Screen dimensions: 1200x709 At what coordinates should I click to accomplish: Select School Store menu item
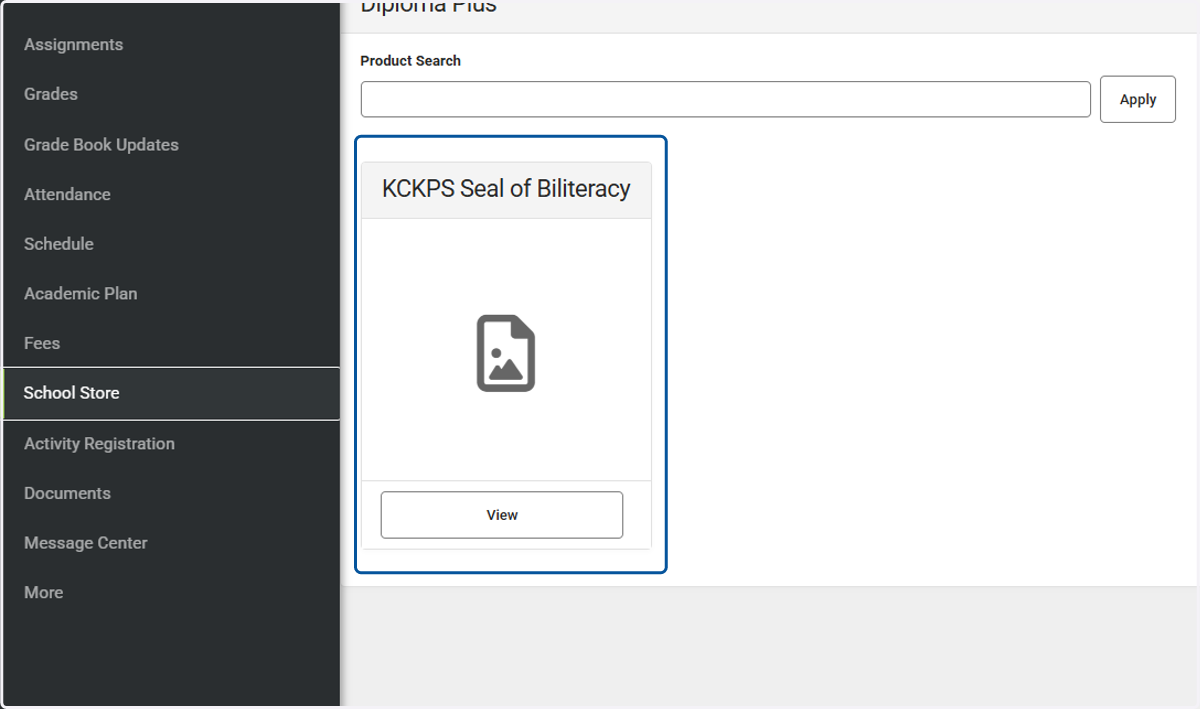click(171, 393)
